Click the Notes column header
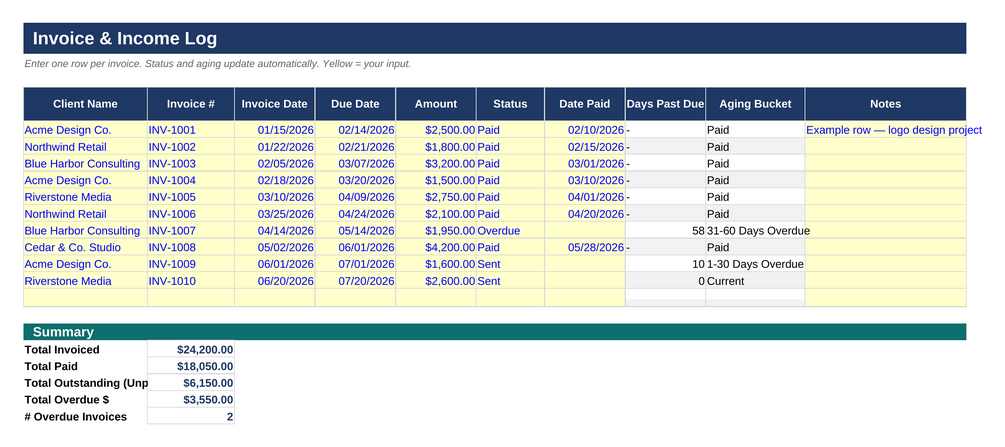The image size is (1005, 447). pos(885,104)
